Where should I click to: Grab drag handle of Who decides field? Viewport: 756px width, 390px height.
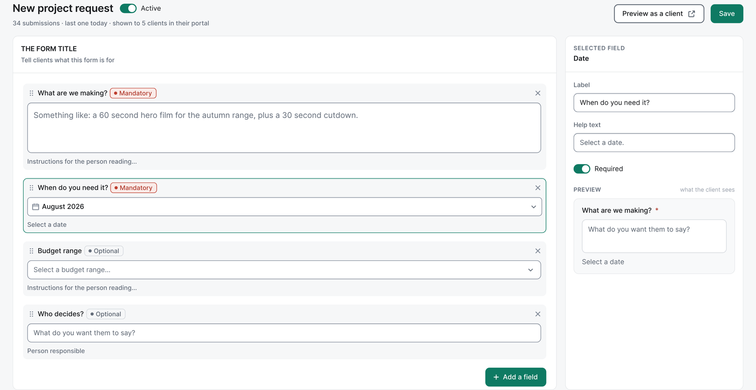[x=31, y=314]
